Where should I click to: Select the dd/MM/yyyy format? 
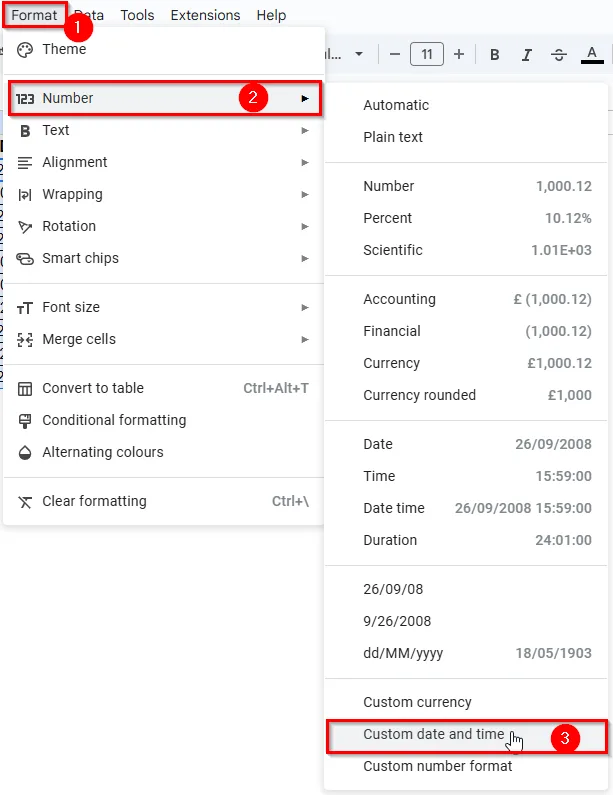(466, 654)
